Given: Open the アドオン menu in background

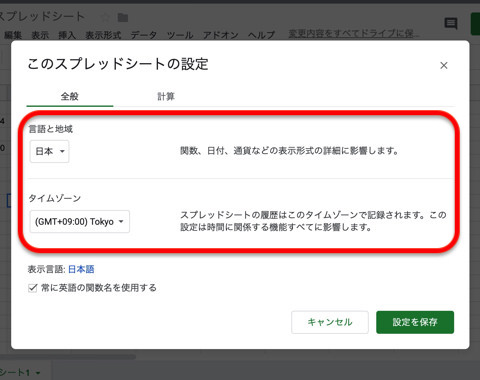Looking at the screenshot, I should click(x=221, y=35).
